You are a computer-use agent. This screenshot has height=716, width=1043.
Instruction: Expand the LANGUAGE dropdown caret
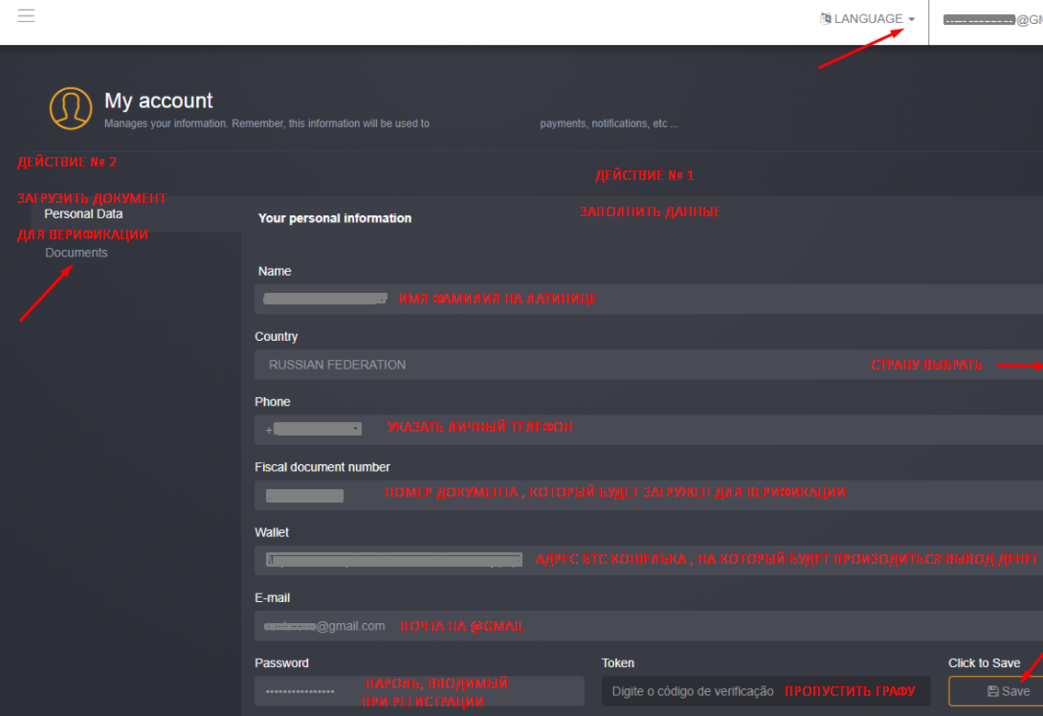click(911, 19)
